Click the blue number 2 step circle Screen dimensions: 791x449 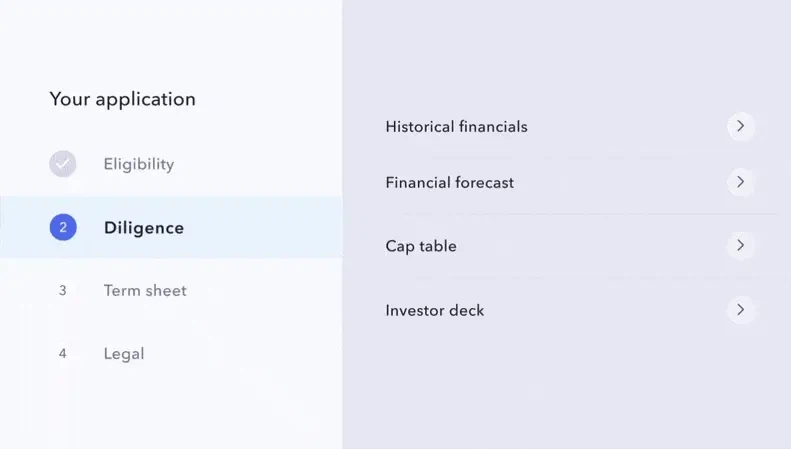(x=63, y=228)
